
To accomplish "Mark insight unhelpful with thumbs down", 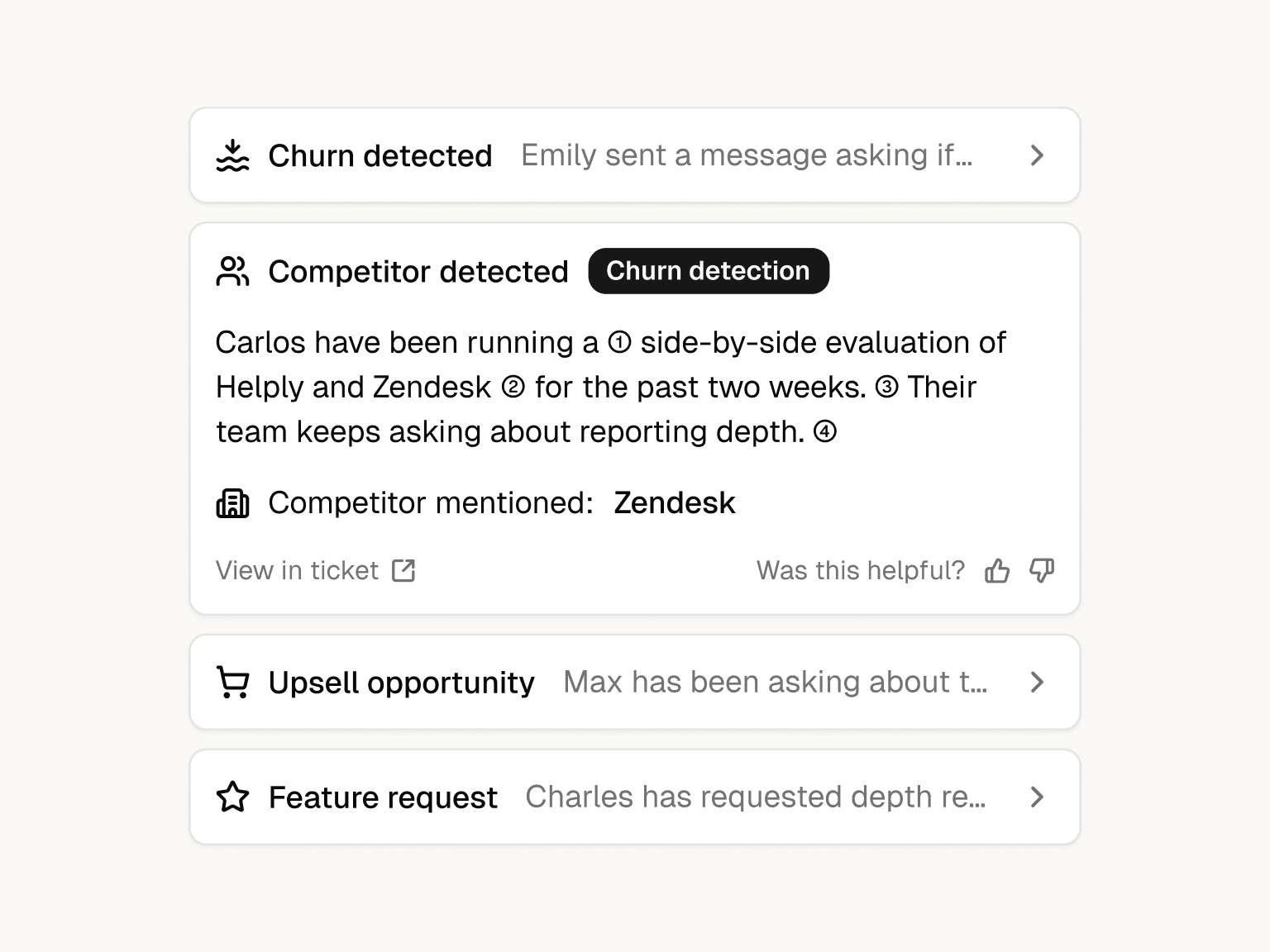I will click(x=1042, y=570).
